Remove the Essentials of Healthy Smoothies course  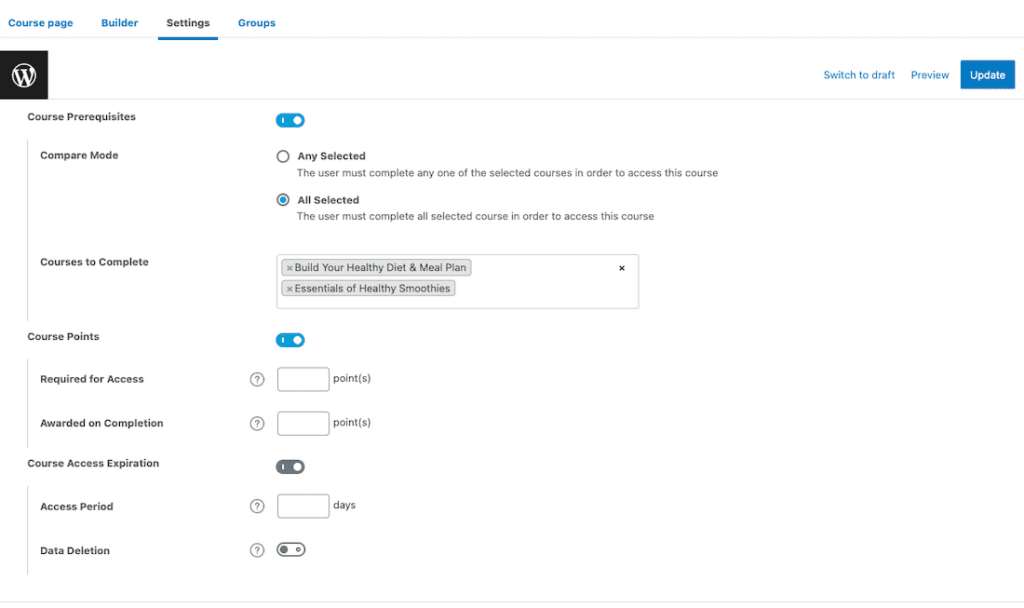coord(290,288)
